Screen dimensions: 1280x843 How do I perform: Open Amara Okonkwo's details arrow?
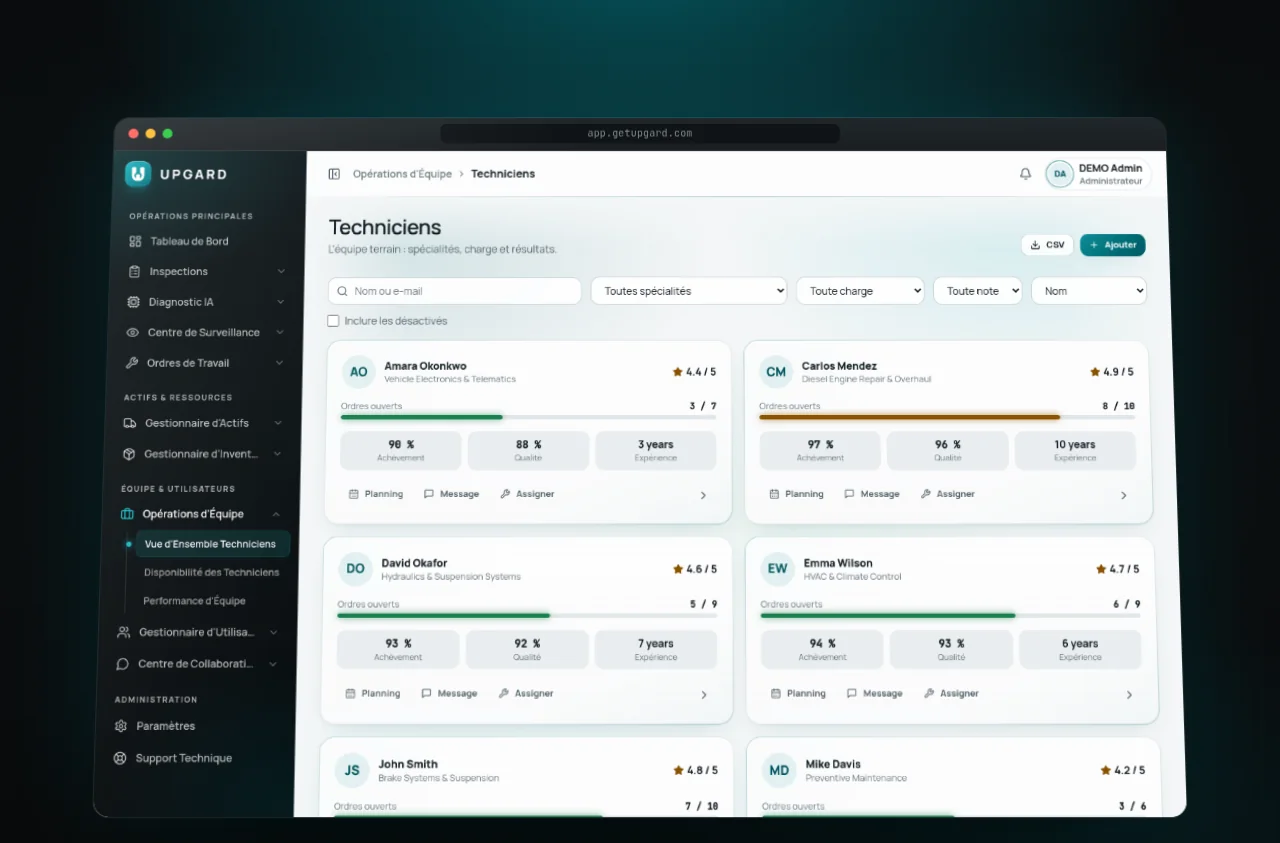click(703, 495)
